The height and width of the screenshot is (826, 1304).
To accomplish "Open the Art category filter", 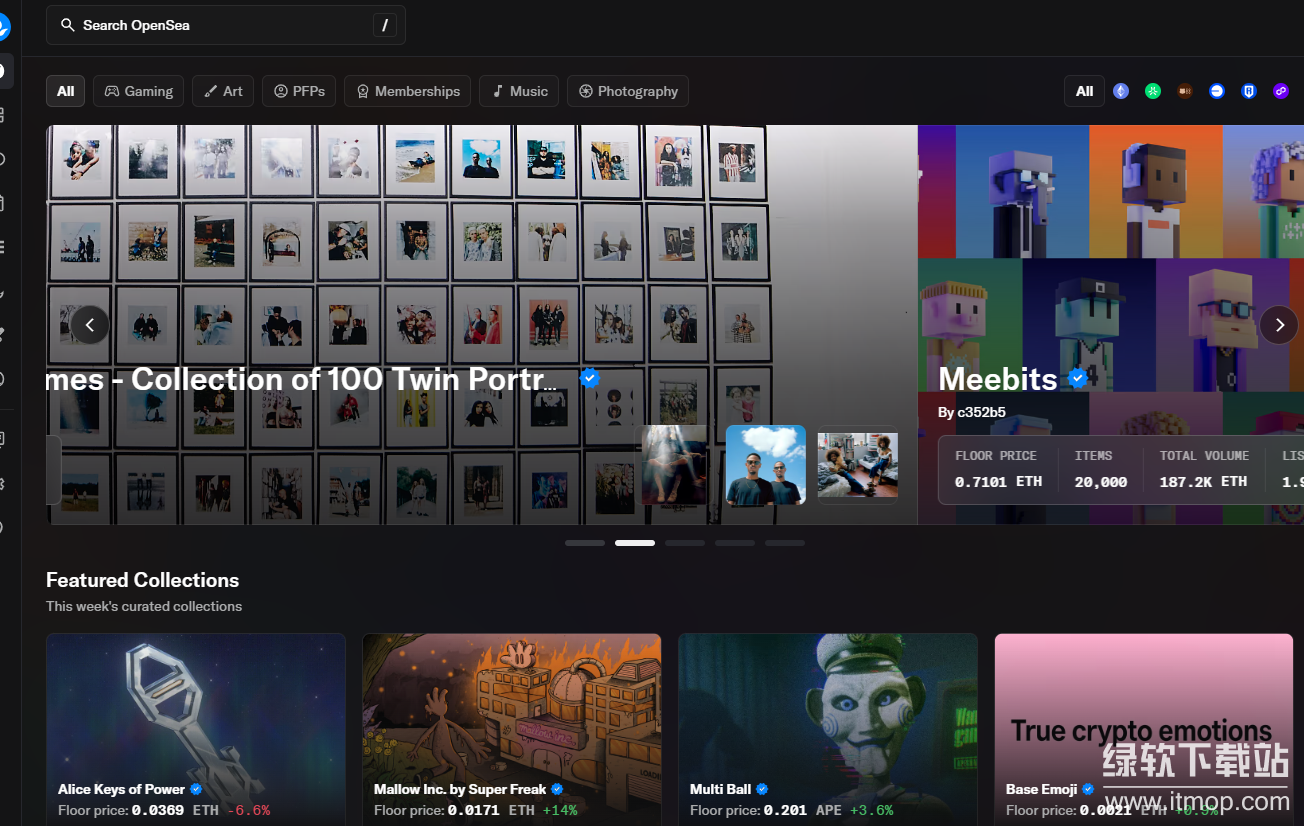I will (x=223, y=91).
